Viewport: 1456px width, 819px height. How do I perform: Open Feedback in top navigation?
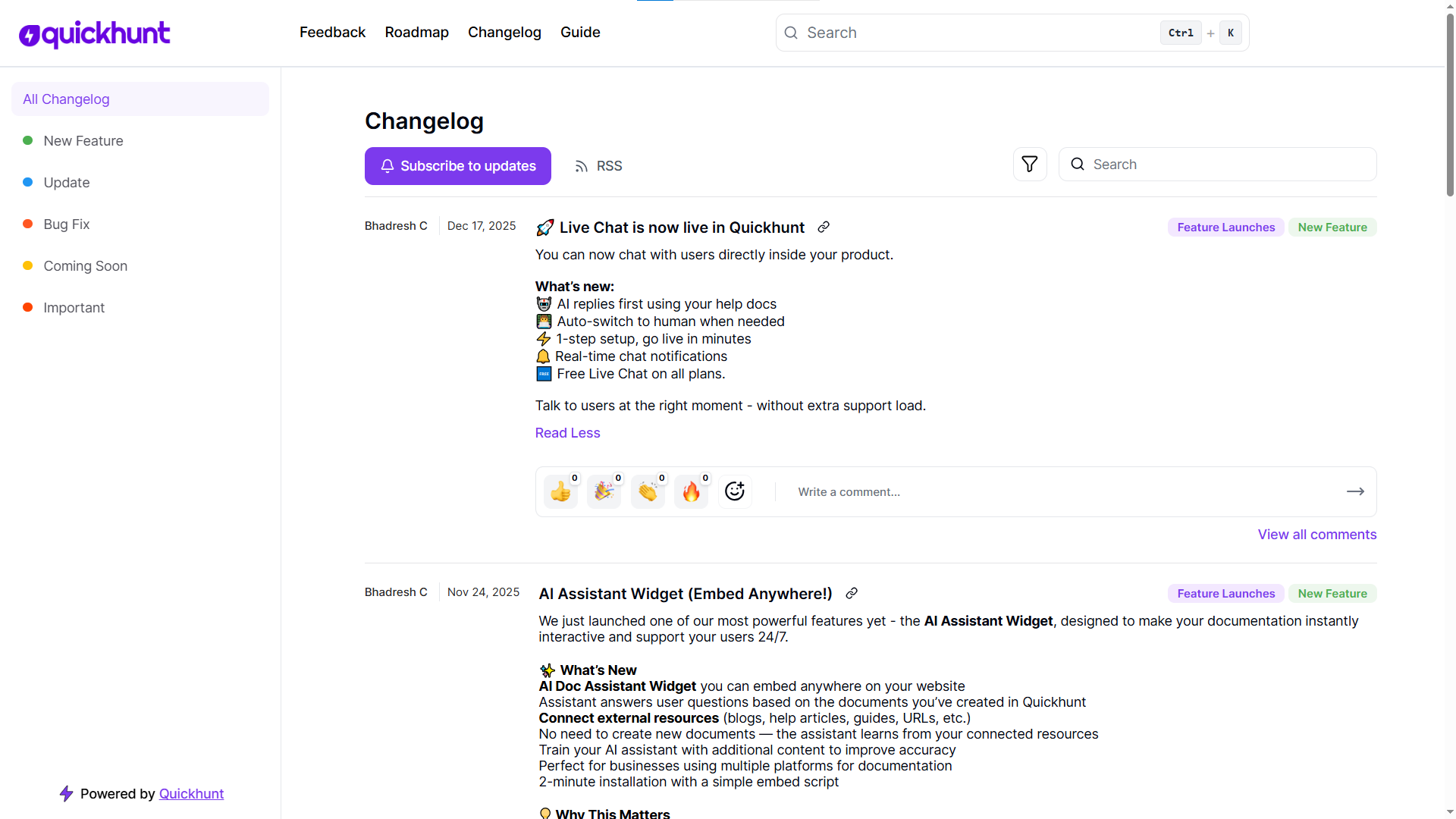point(332,32)
